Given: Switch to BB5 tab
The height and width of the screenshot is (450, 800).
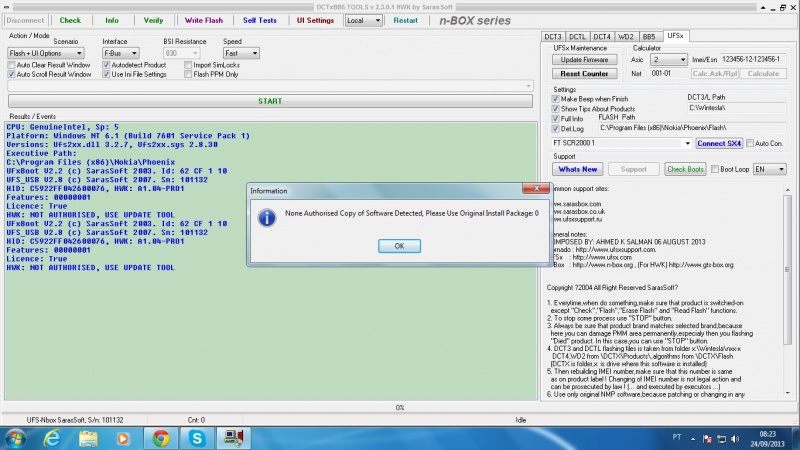Looking at the screenshot, I should pos(649,37).
